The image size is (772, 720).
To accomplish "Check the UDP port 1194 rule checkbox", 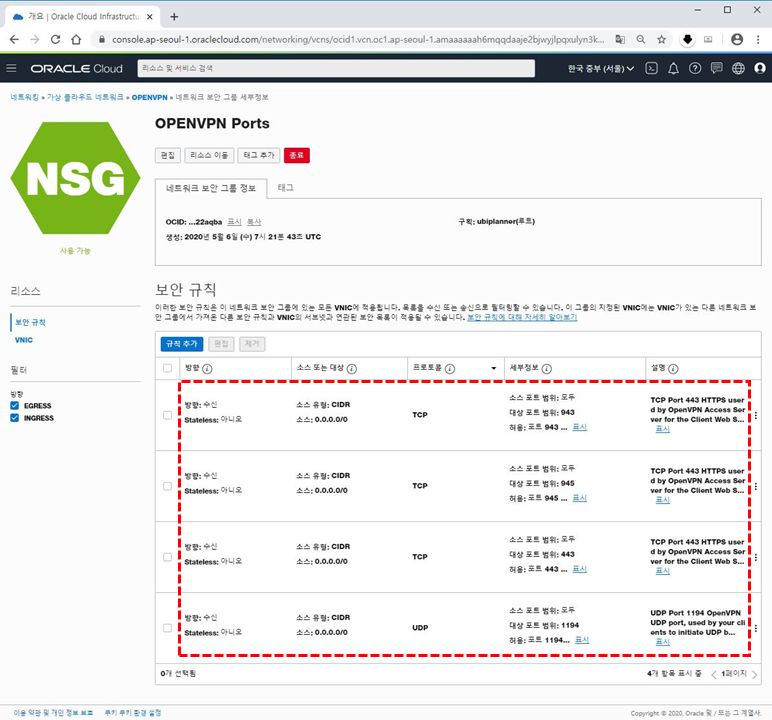I will (167, 628).
